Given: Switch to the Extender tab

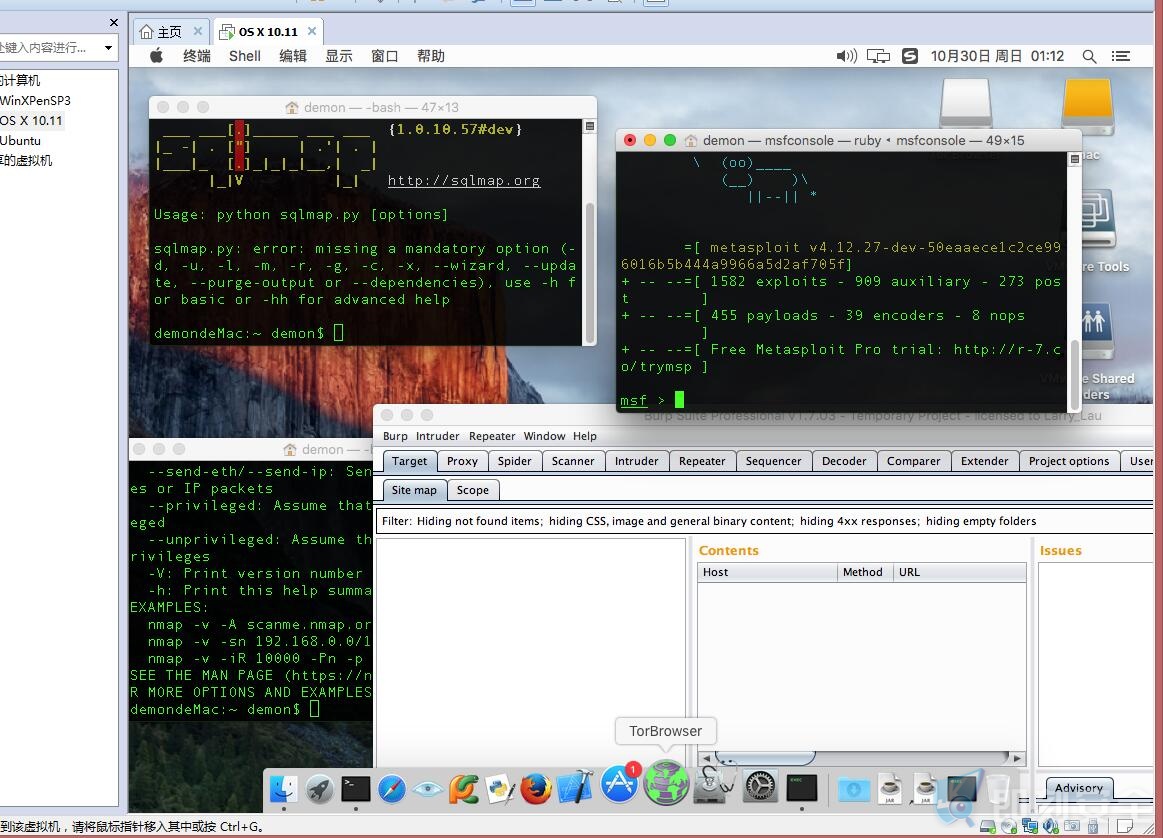Looking at the screenshot, I should click(985, 461).
